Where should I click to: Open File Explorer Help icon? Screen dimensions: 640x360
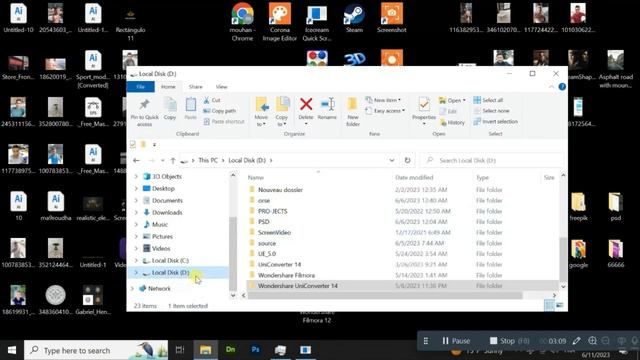562,87
